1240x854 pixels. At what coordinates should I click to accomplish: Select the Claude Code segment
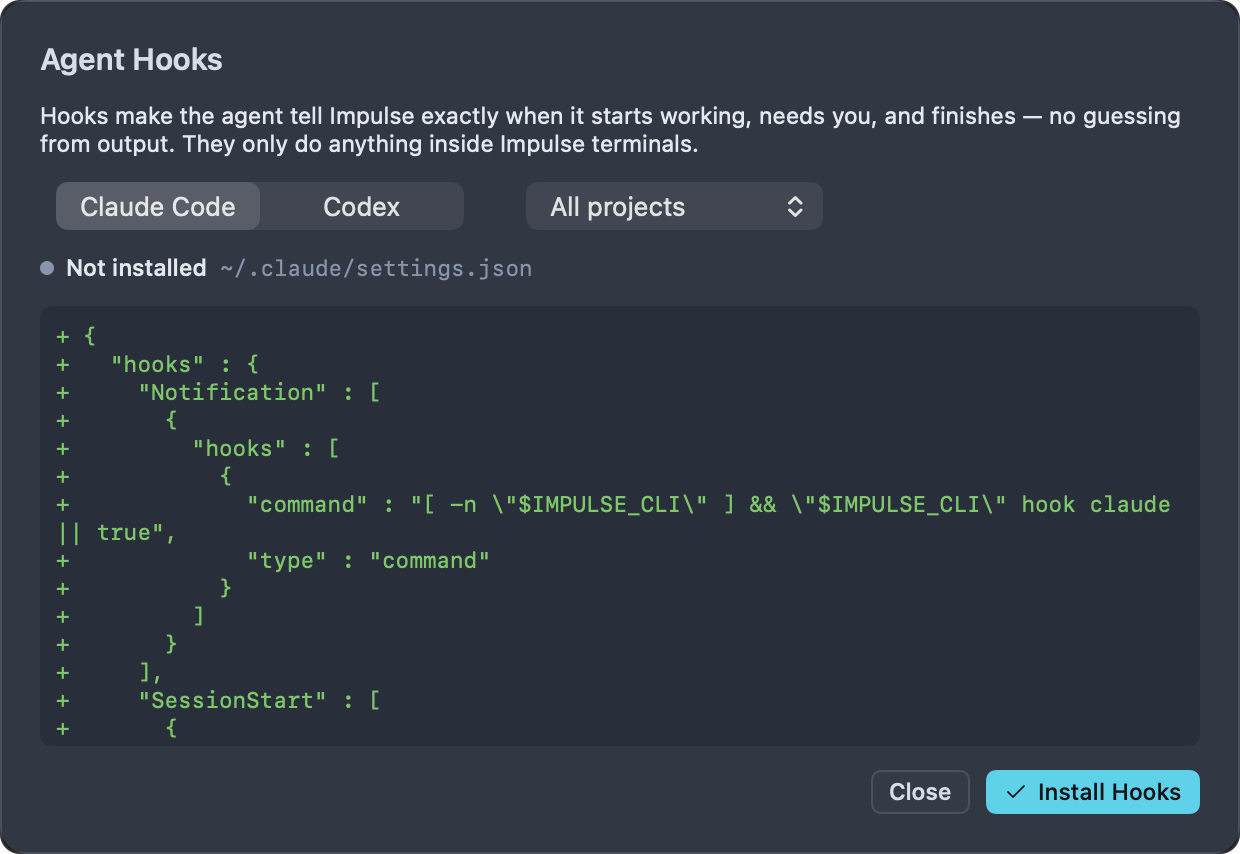tap(158, 207)
